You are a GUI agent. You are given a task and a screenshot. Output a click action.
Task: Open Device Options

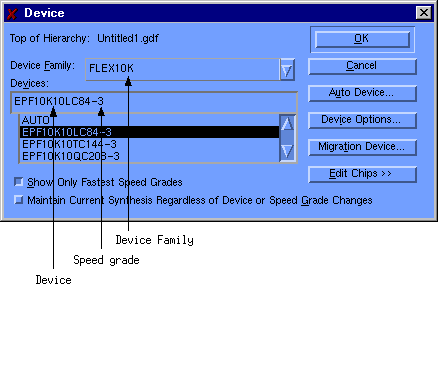click(x=362, y=120)
